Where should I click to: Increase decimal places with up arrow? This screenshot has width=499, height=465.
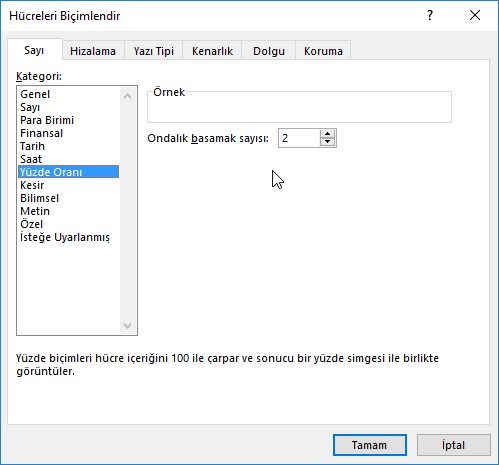click(x=327, y=134)
